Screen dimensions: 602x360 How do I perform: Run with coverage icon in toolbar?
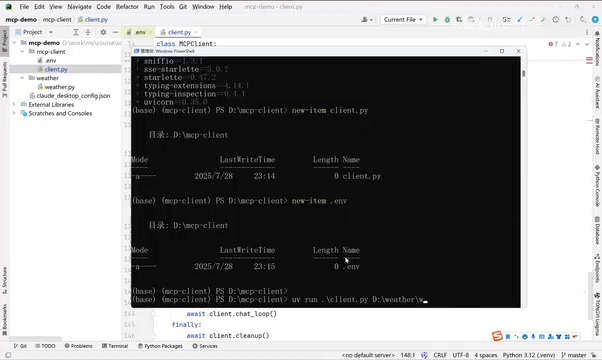[x=459, y=20]
